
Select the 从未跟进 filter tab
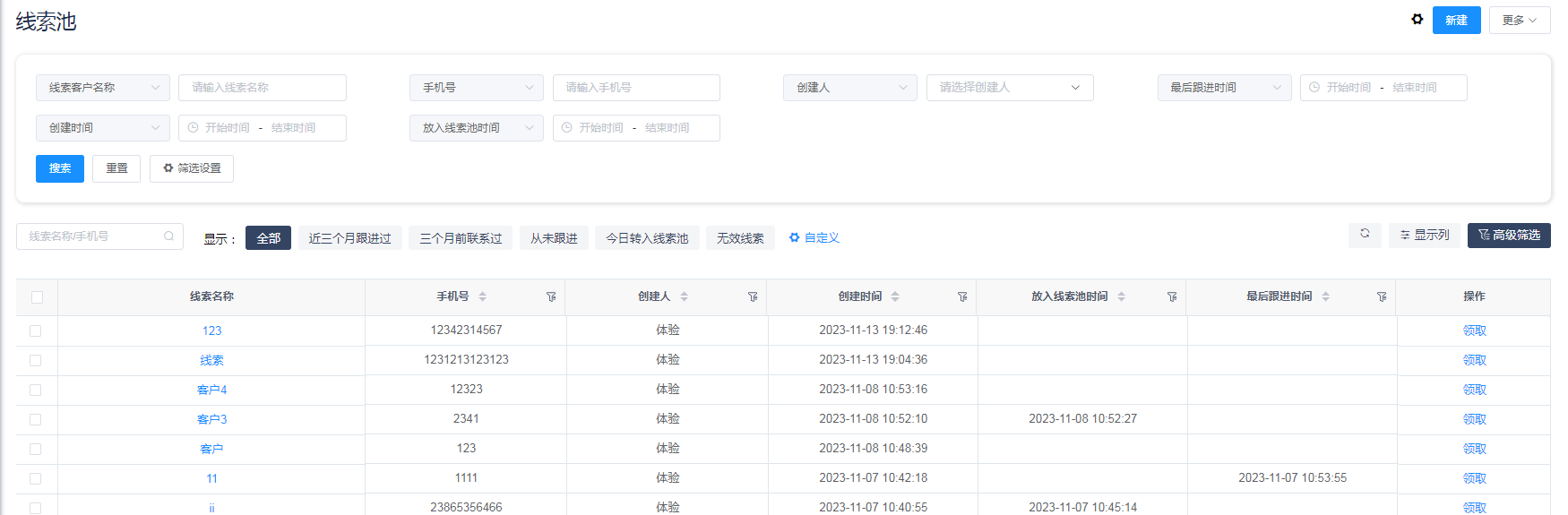coord(554,238)
